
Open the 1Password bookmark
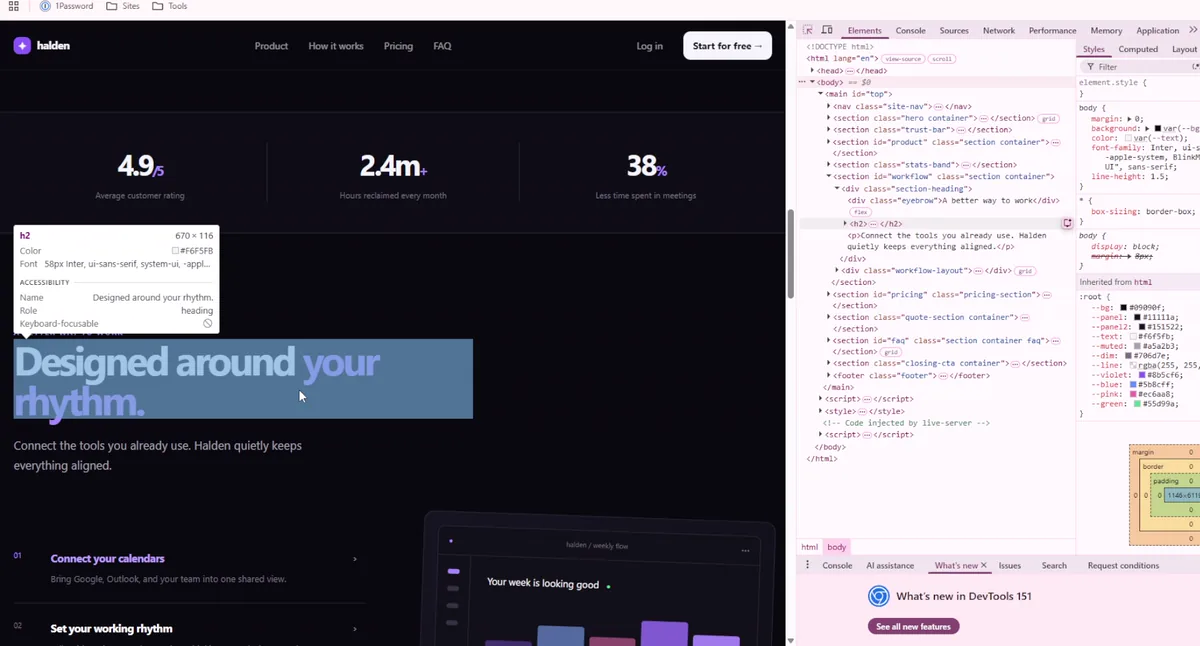coord(67,6)
